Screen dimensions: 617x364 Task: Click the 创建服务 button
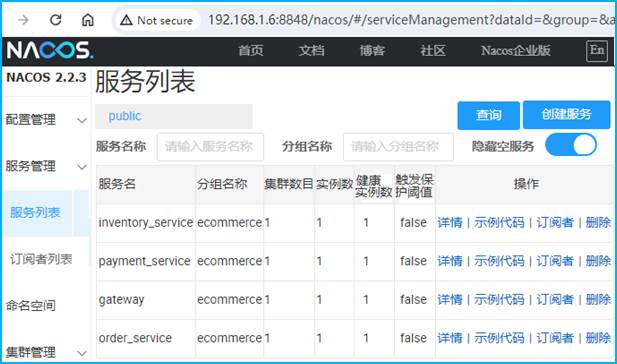click(x=566, y=115)
